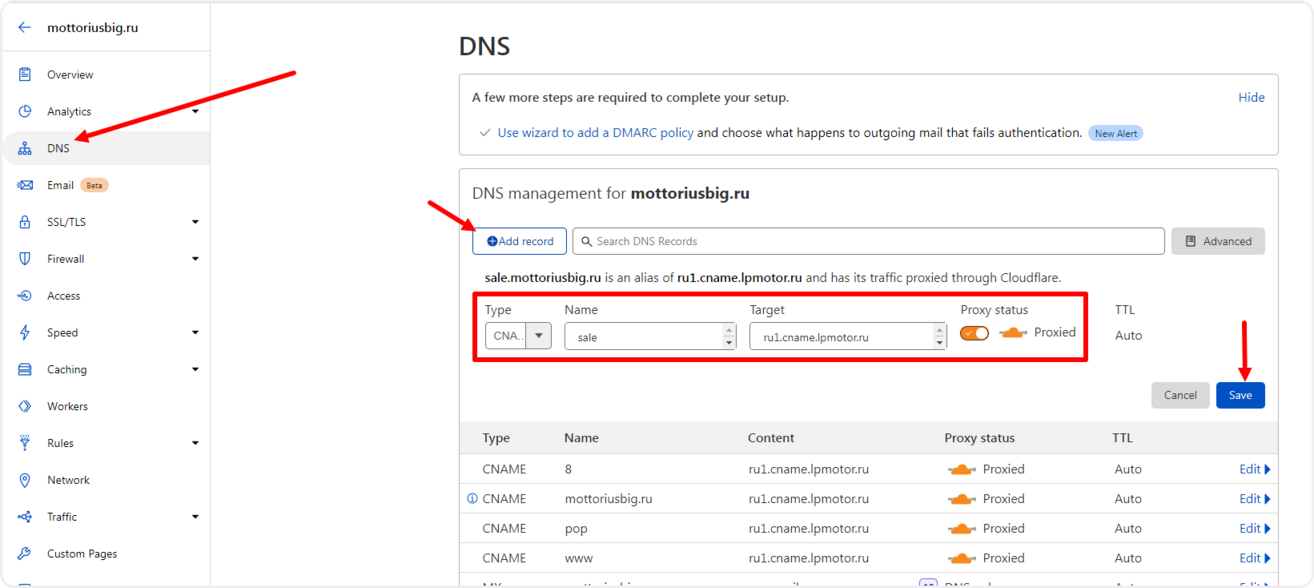This screenshot has width=1314, height=588.
Task: Open the Workers section
Action: click(x=67, y=406)
